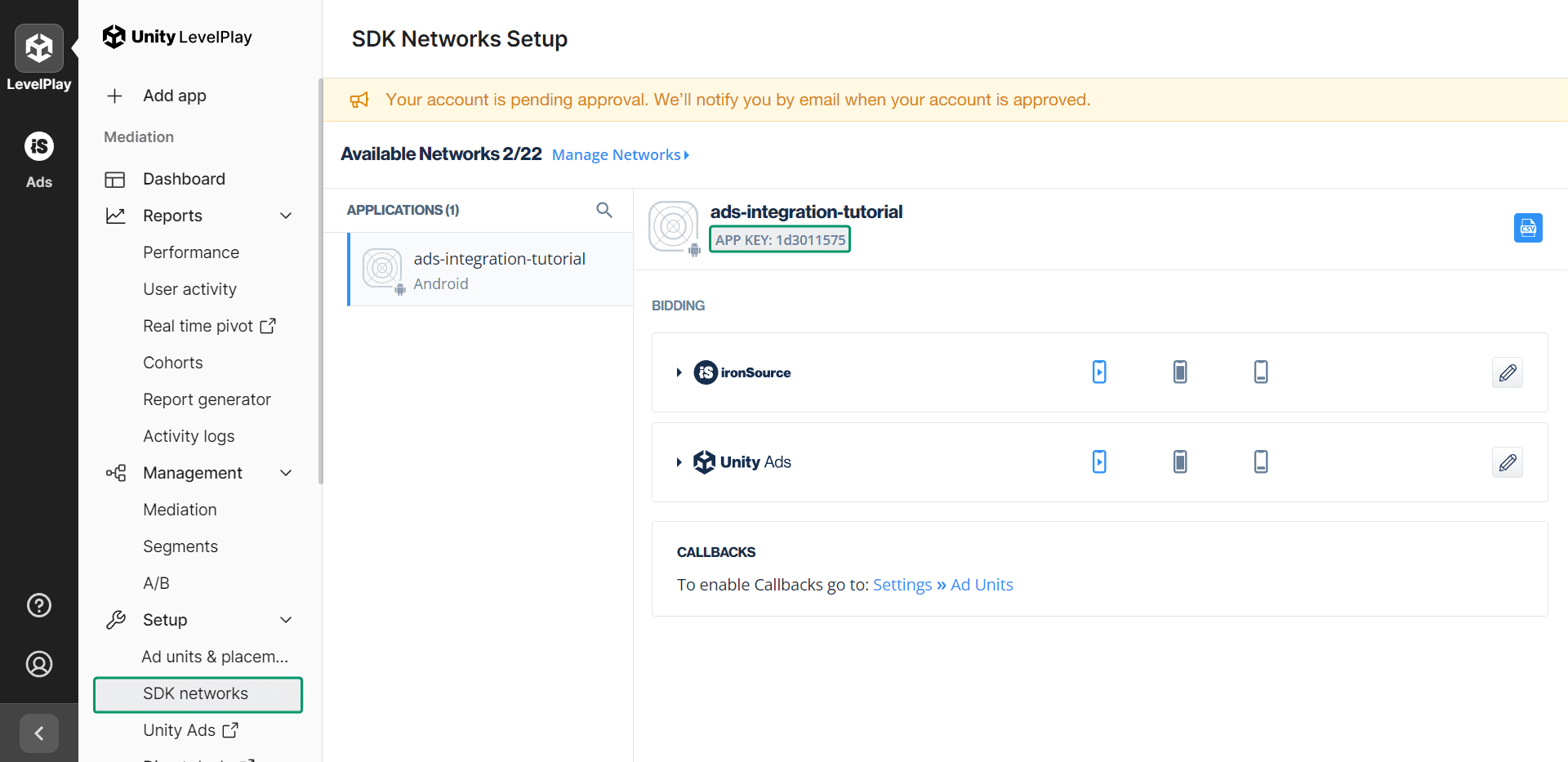Collapse the Reports menu section
The height and width of the screenshot is (762, 1568).
tap(285, 216)
